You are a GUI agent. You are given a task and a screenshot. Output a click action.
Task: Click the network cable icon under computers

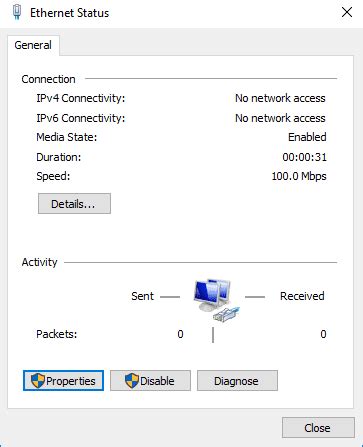226,314
